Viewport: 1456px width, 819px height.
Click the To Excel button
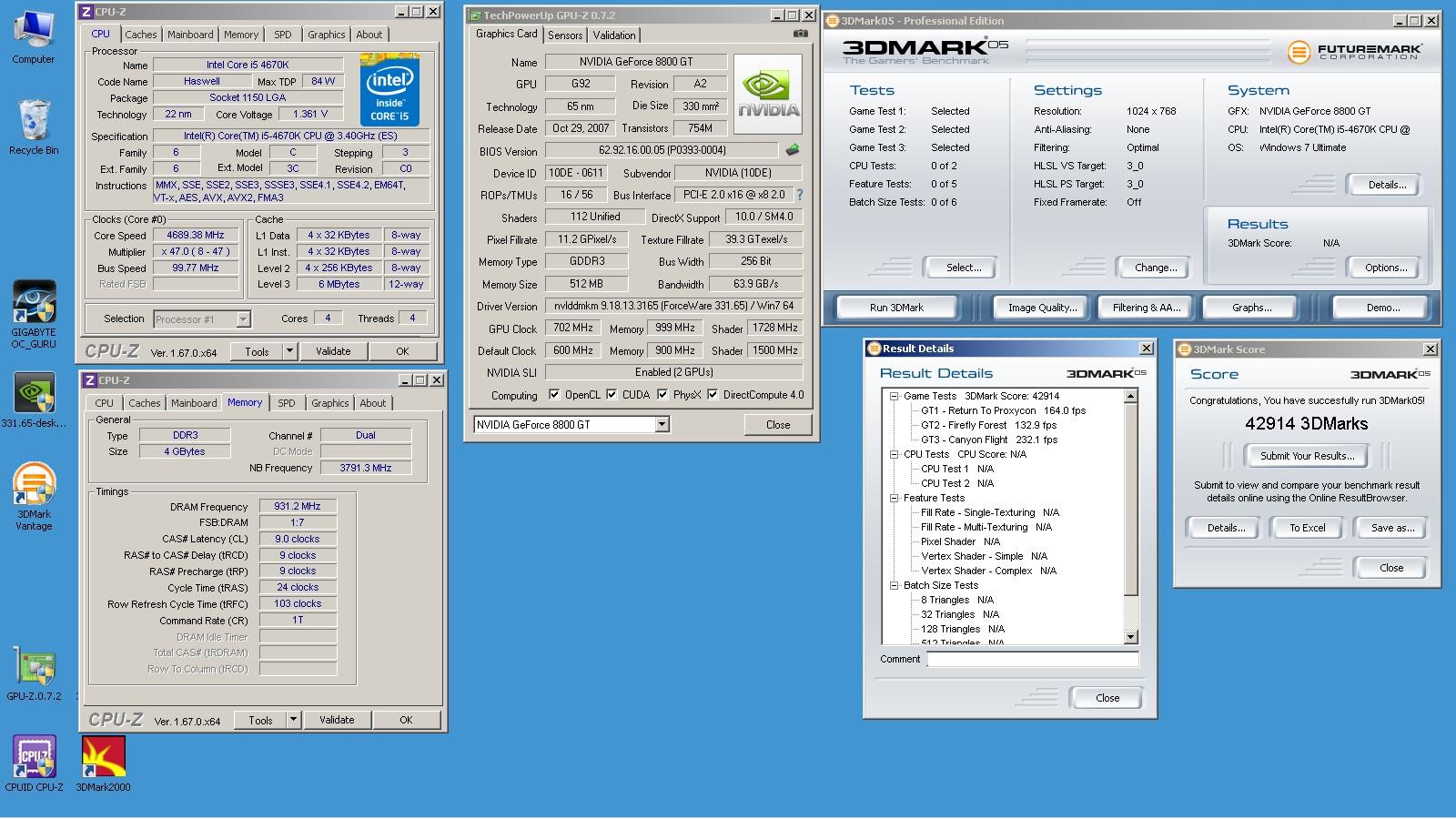click(x=1307, y=528)
